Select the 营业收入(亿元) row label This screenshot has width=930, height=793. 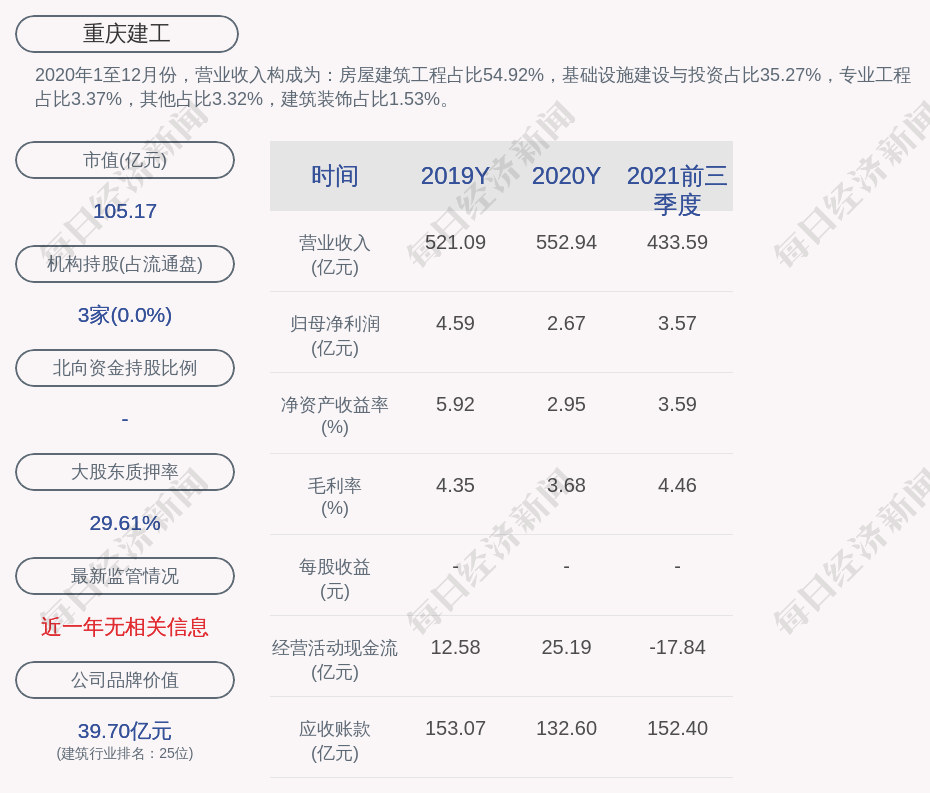[335, 255]
